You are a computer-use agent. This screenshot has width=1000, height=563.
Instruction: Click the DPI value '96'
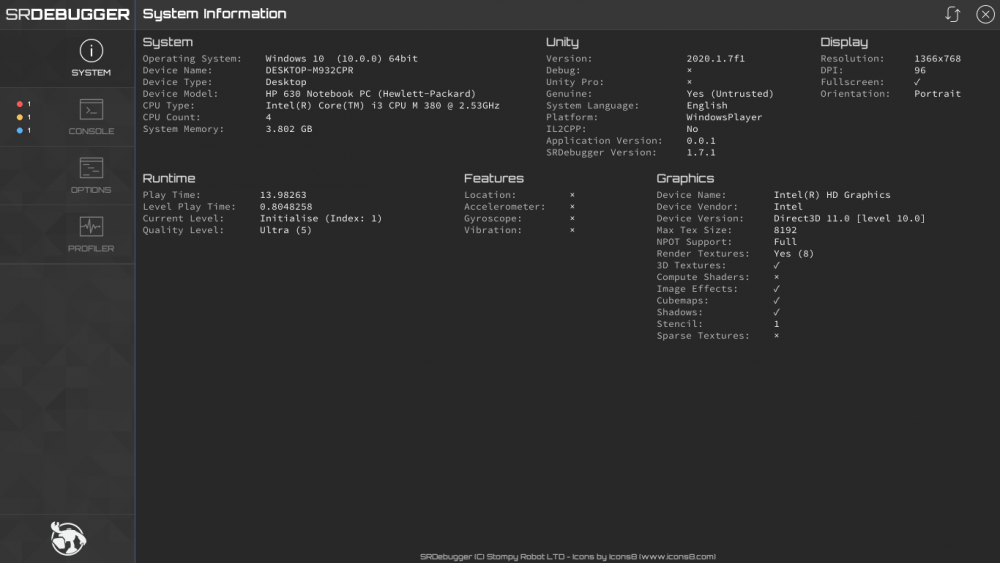coord(920,70)
